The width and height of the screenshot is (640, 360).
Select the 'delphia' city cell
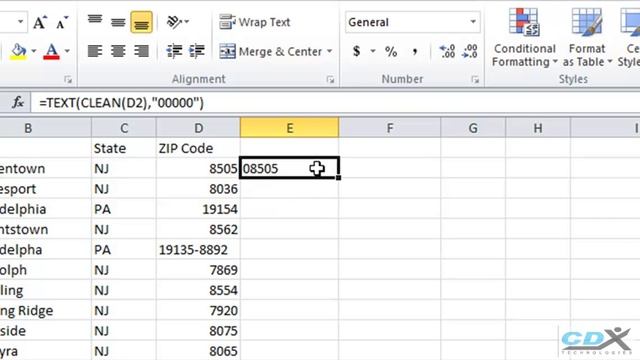click(x=45, y=209)
